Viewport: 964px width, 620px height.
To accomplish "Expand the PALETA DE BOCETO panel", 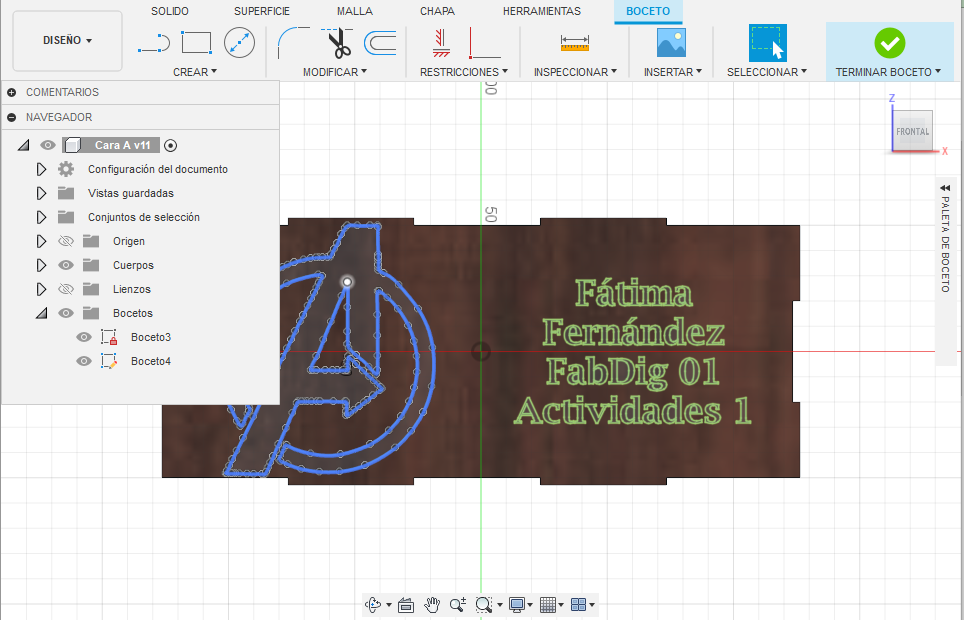I will [x=945, y=188].
